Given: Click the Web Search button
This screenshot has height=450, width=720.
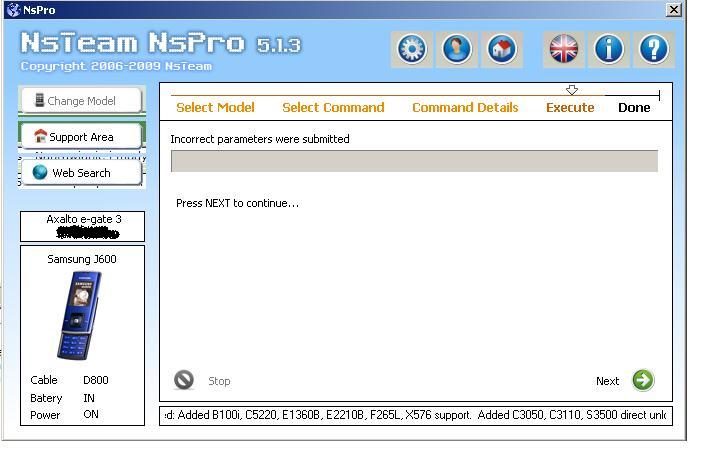Looking at the screenshot, I should coord(81,173).
